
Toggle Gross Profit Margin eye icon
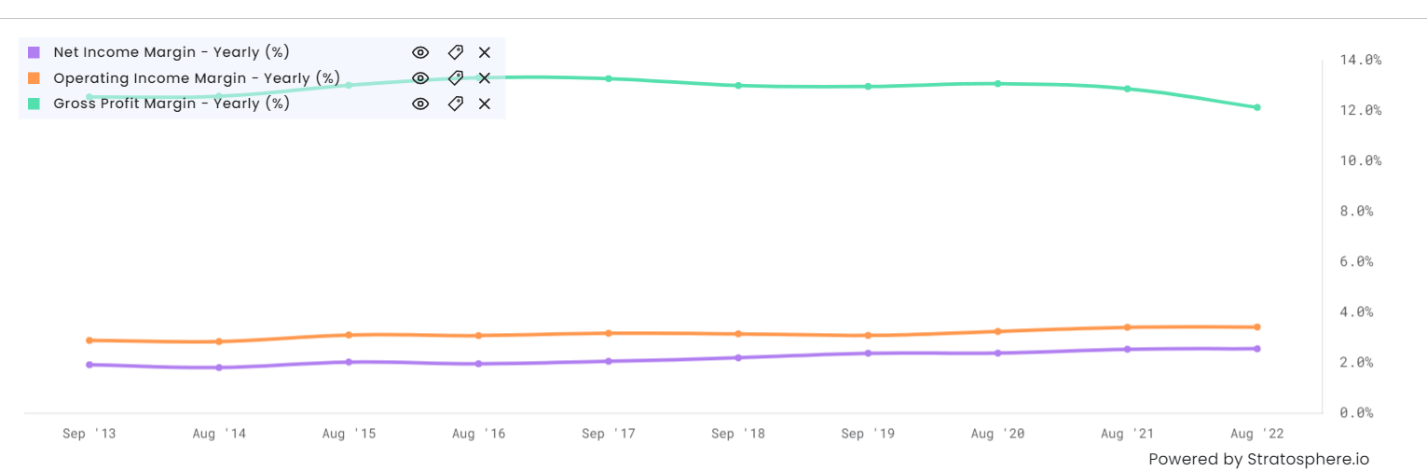[421, 104]
